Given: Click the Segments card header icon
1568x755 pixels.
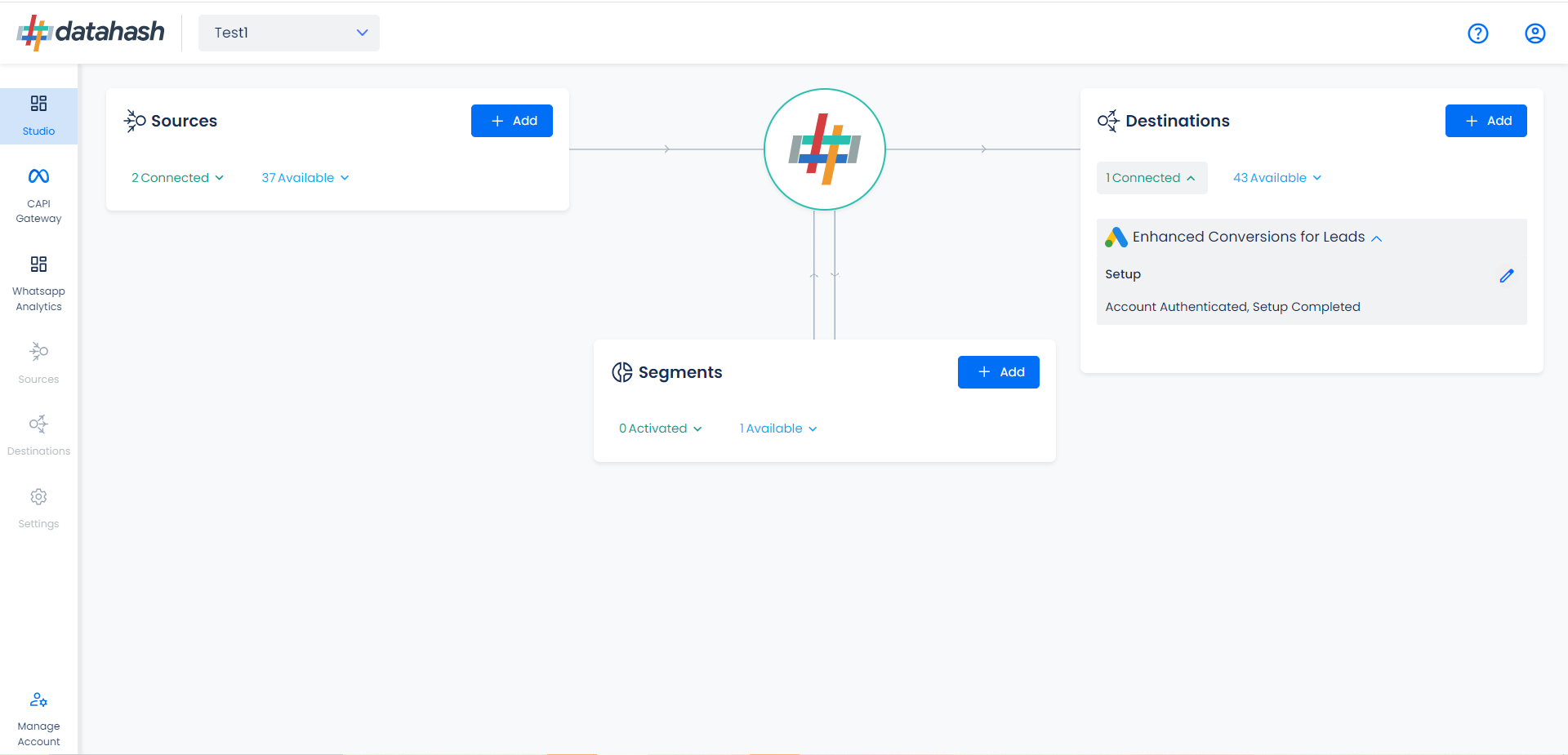Looking at the screenshot, I should click(622, 372).
